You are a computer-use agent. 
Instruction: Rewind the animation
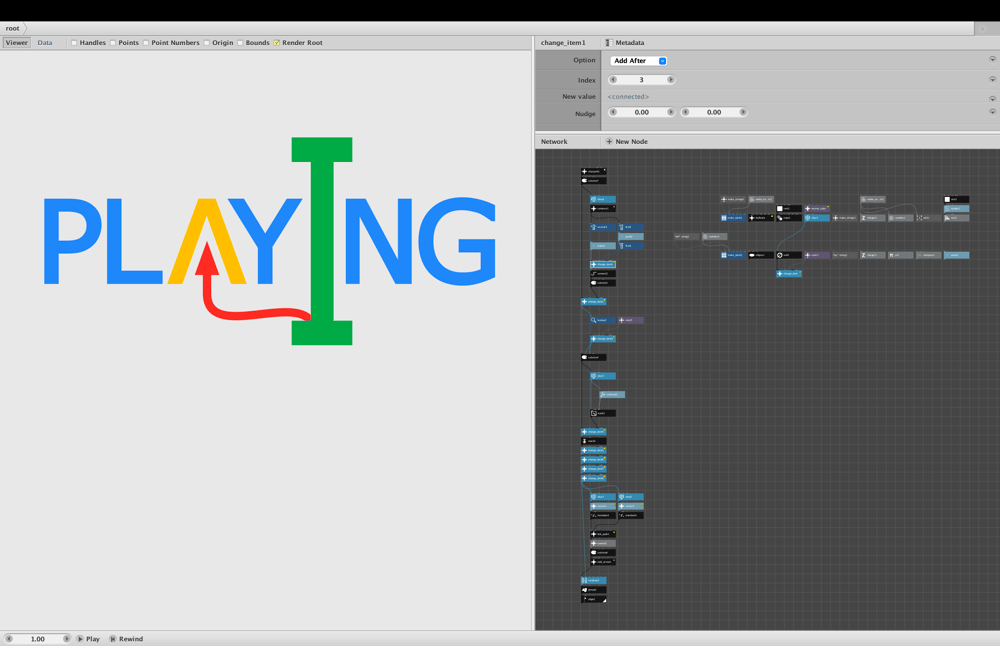point(126,638)
